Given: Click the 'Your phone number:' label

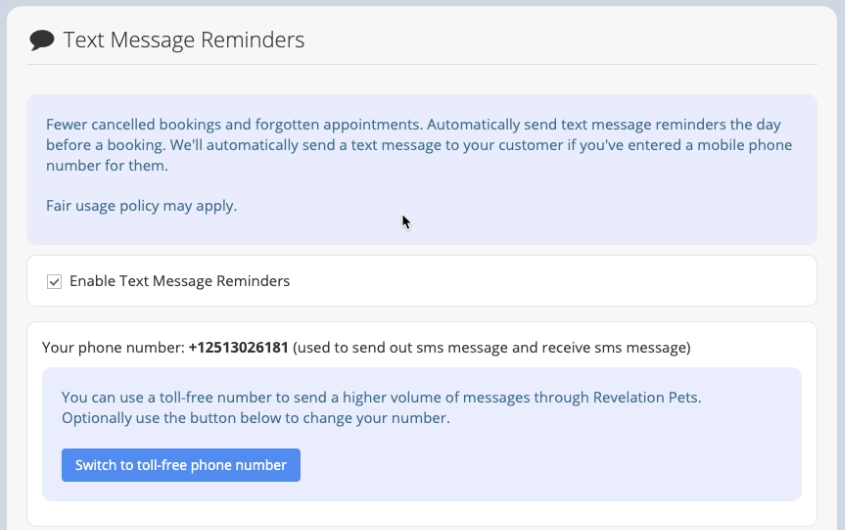Looking at the screenshot, I should pyautogui.click(x=113, y=347).
